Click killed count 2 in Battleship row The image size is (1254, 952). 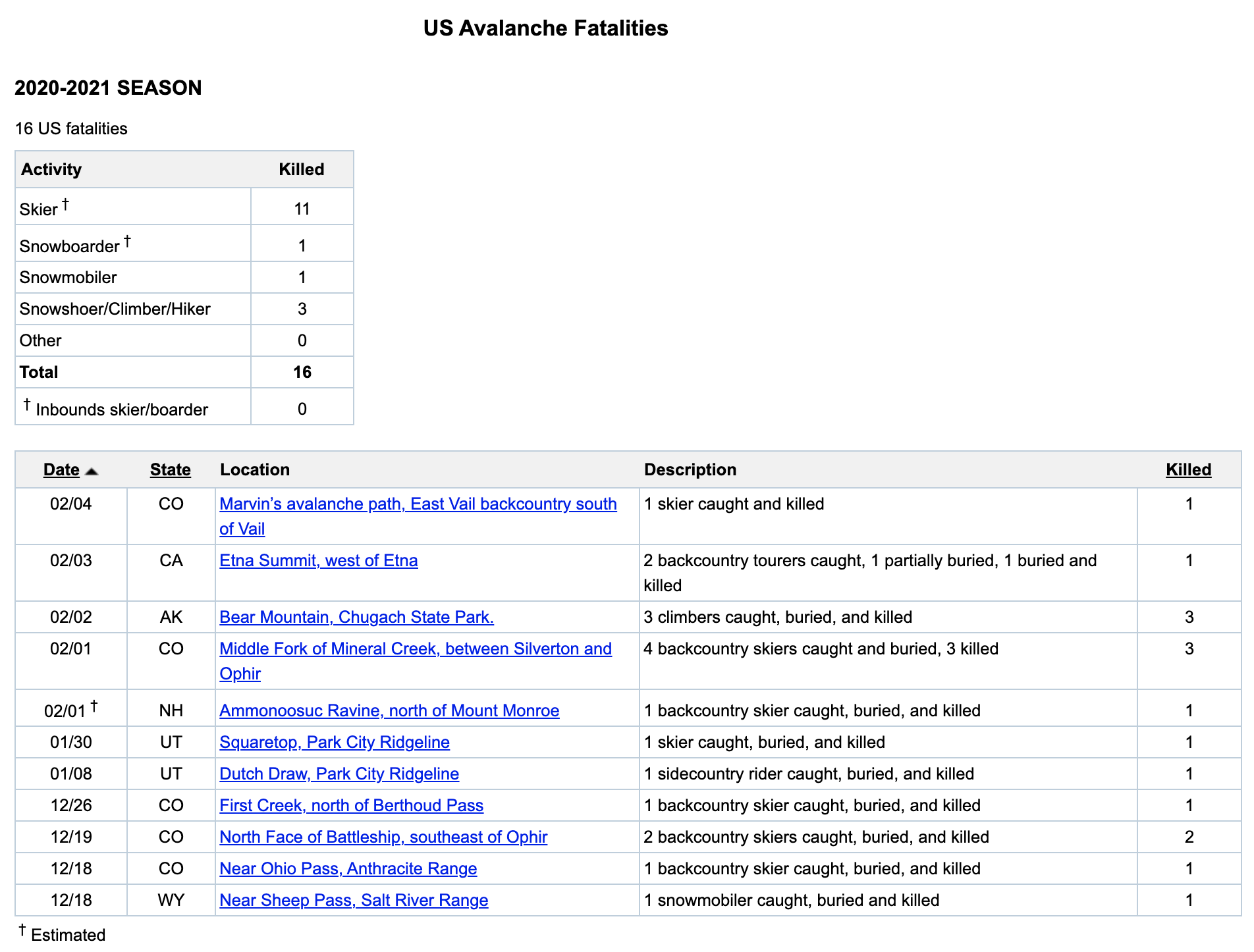point(1189,837)
